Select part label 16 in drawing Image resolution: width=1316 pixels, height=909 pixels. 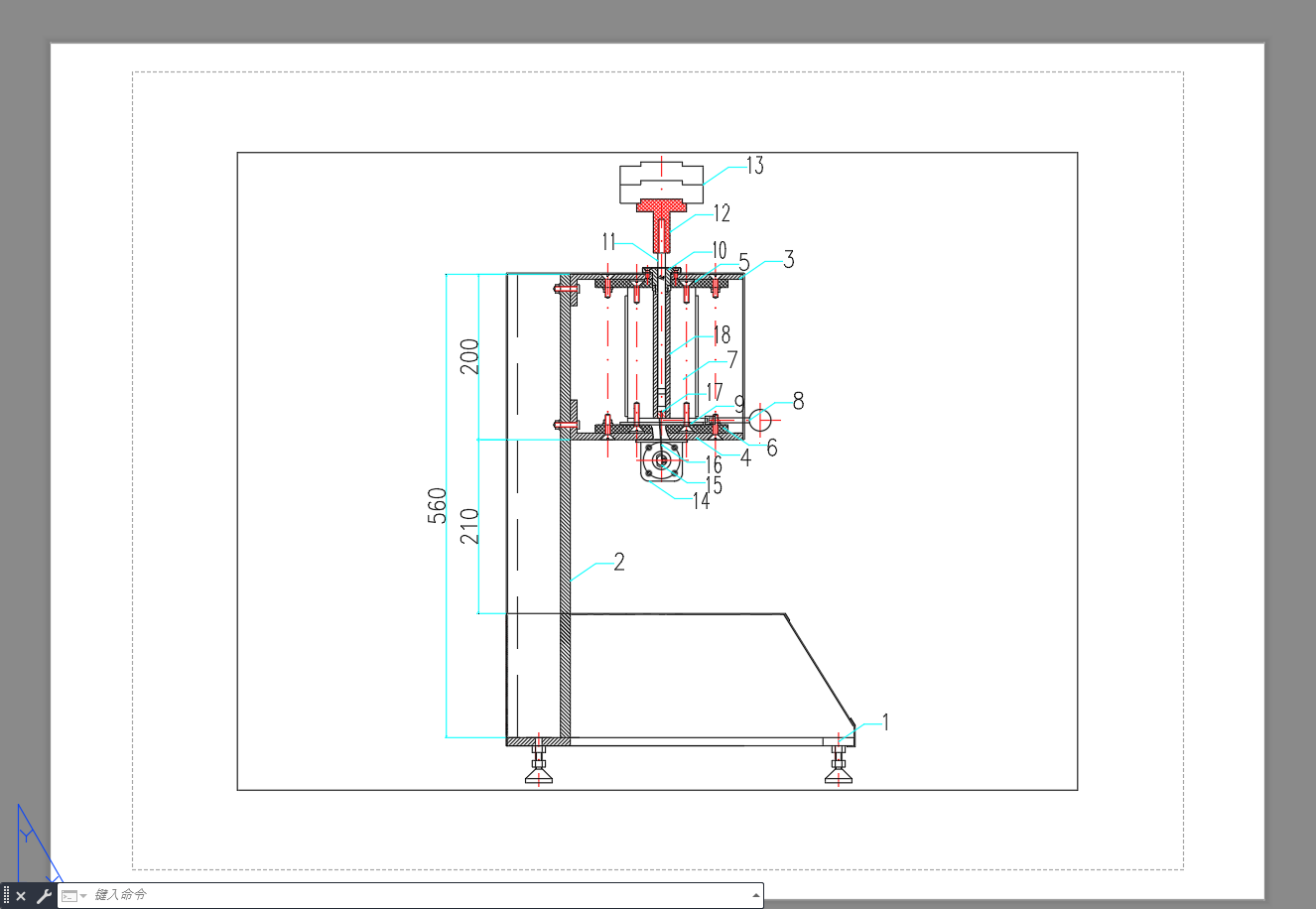point(714,464)
